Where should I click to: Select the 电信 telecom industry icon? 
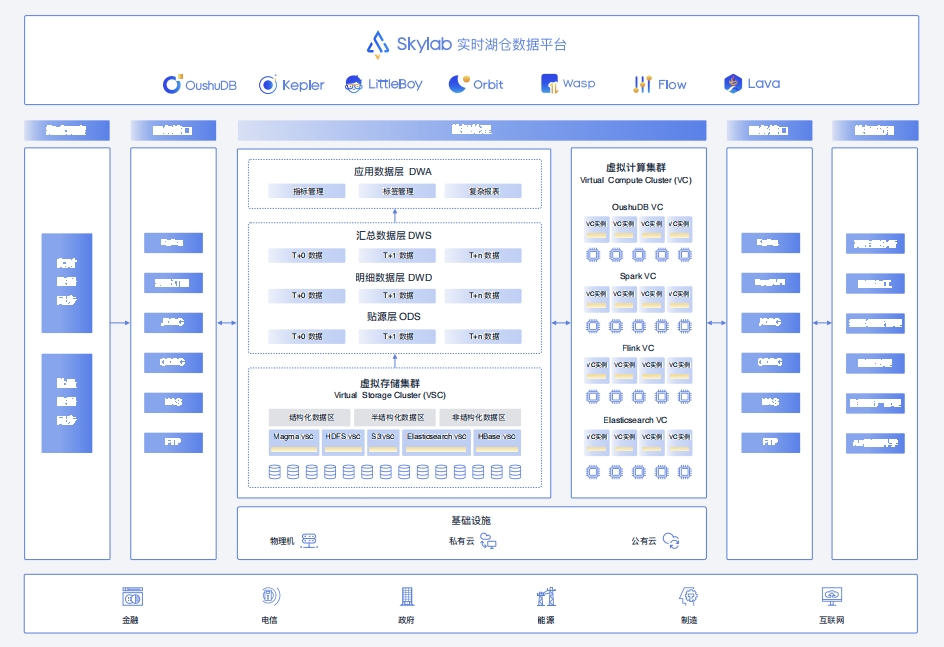(271, 596)
